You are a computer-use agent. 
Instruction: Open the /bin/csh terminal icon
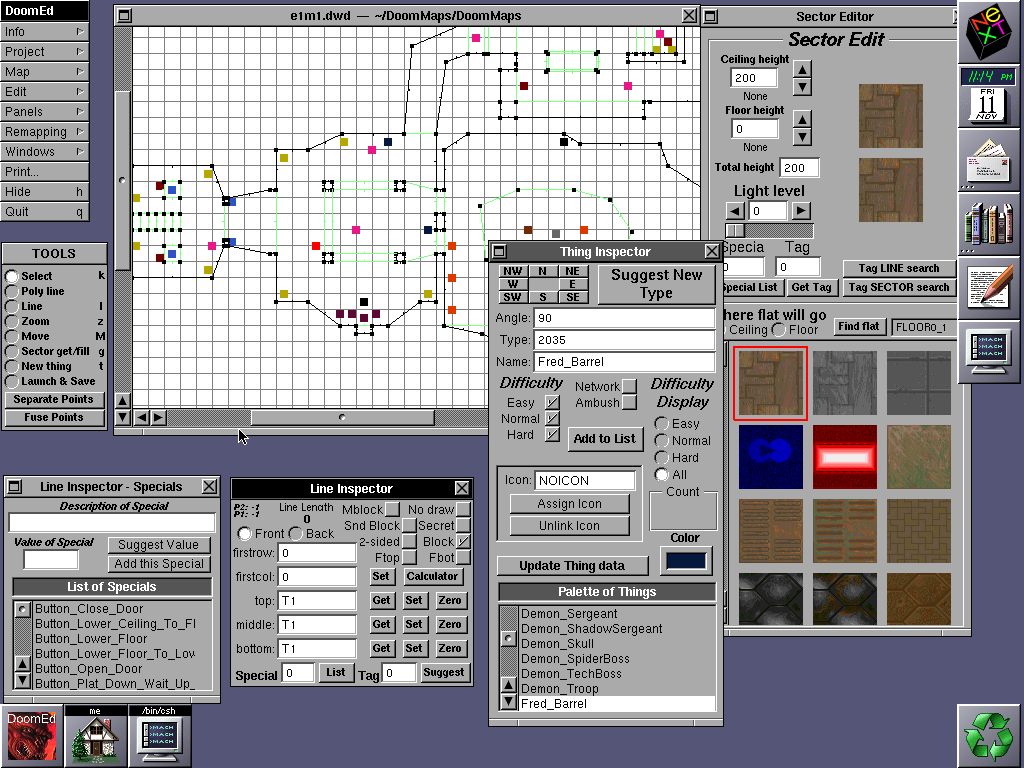(160, 740)
